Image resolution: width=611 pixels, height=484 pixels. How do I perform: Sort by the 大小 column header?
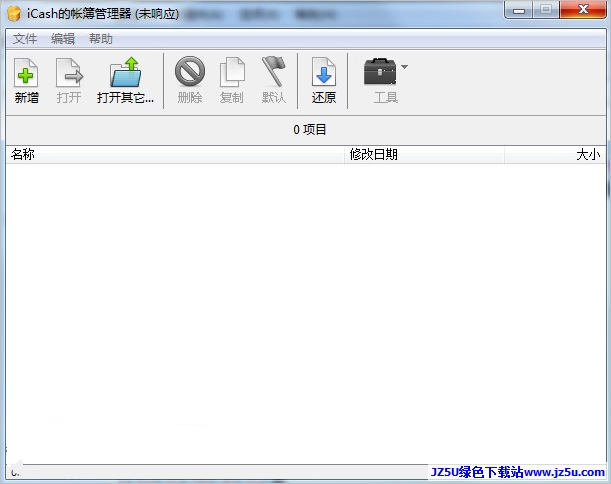tap(555, 155)
